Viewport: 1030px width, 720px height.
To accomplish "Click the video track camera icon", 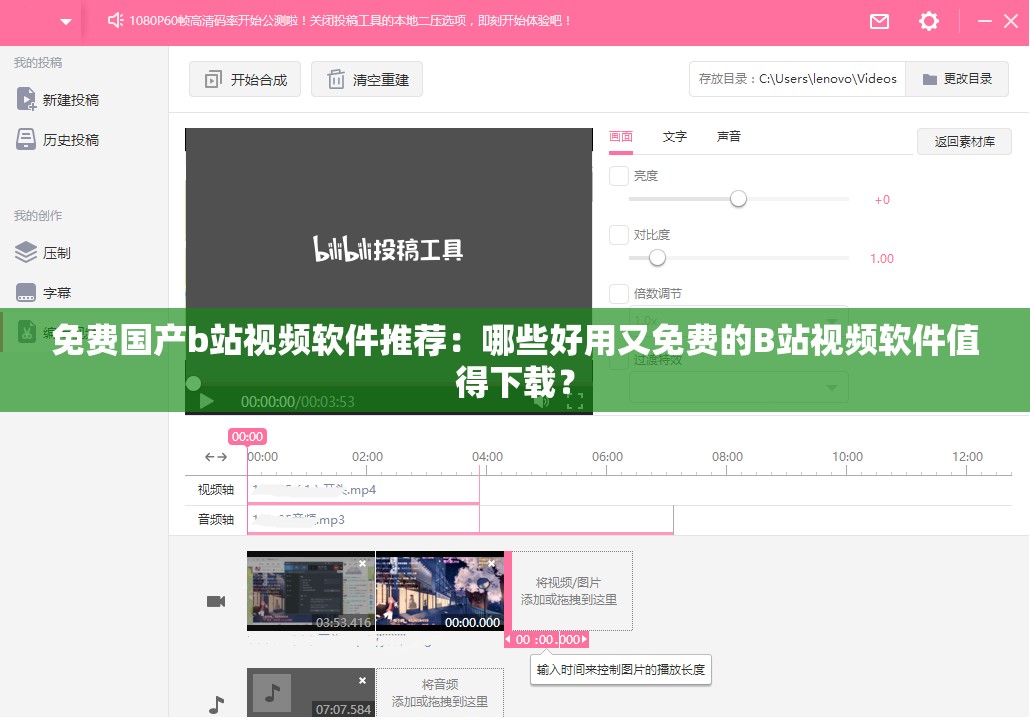I will point(215,601).
